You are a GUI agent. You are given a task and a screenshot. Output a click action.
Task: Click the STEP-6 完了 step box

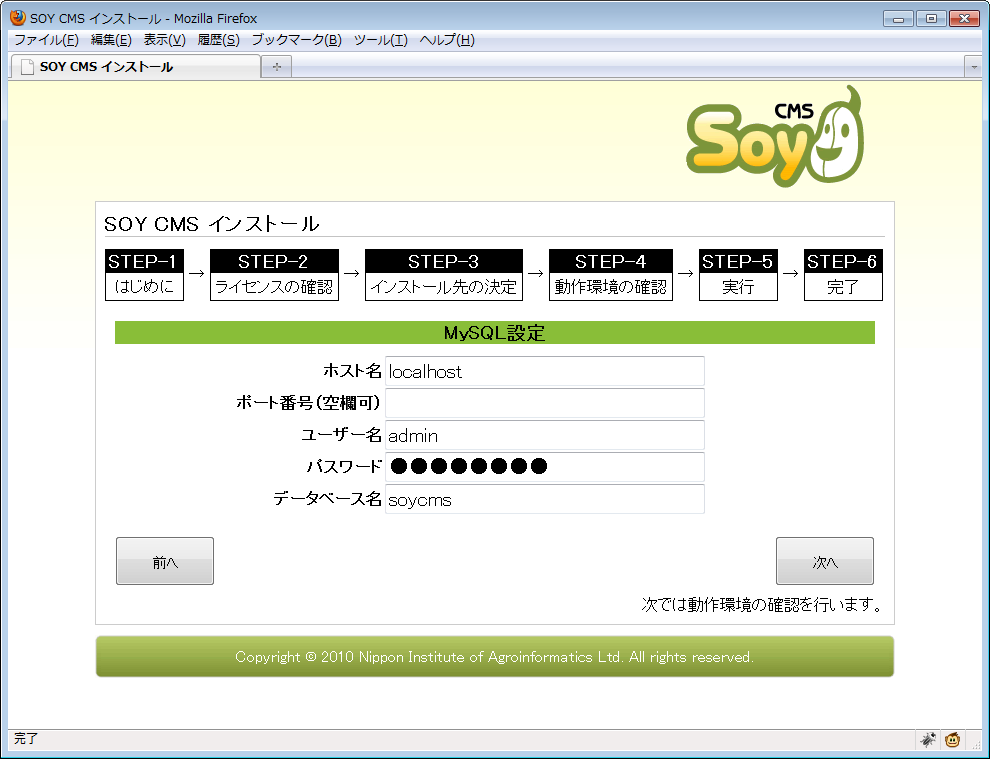[x=843, y=275]
